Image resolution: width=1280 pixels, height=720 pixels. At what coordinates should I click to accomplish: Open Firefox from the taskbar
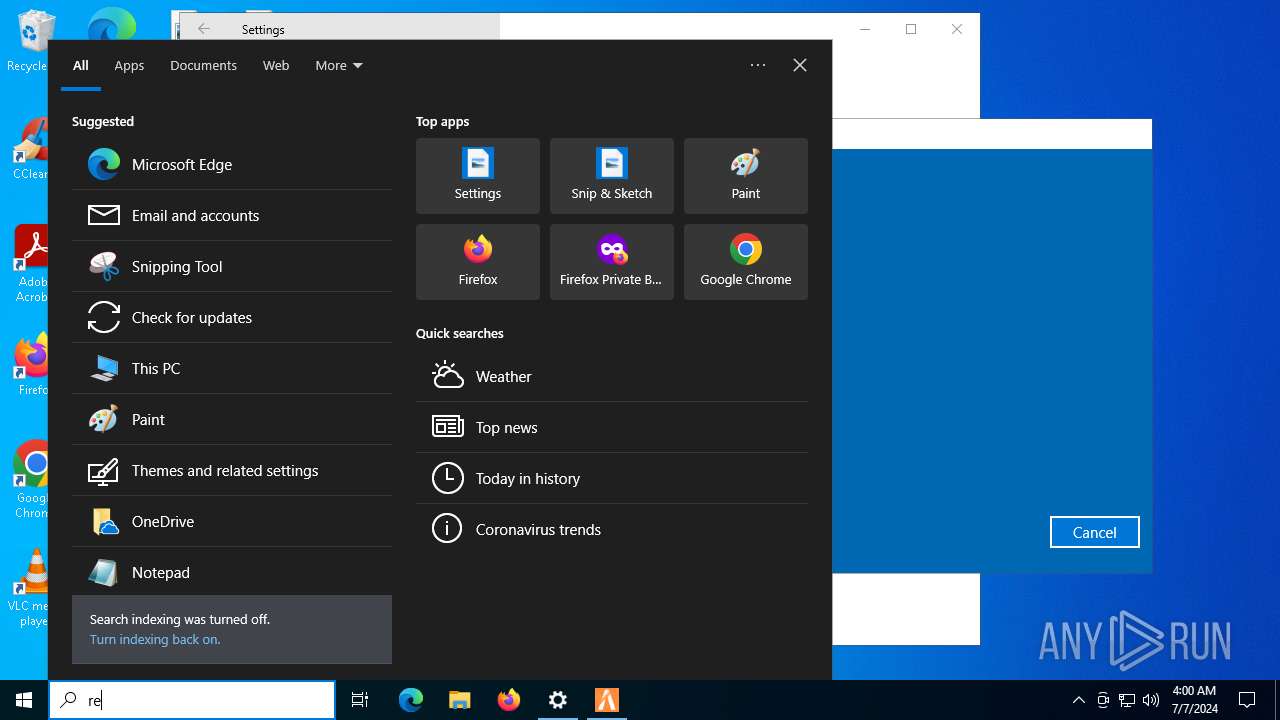click(509, 700)
